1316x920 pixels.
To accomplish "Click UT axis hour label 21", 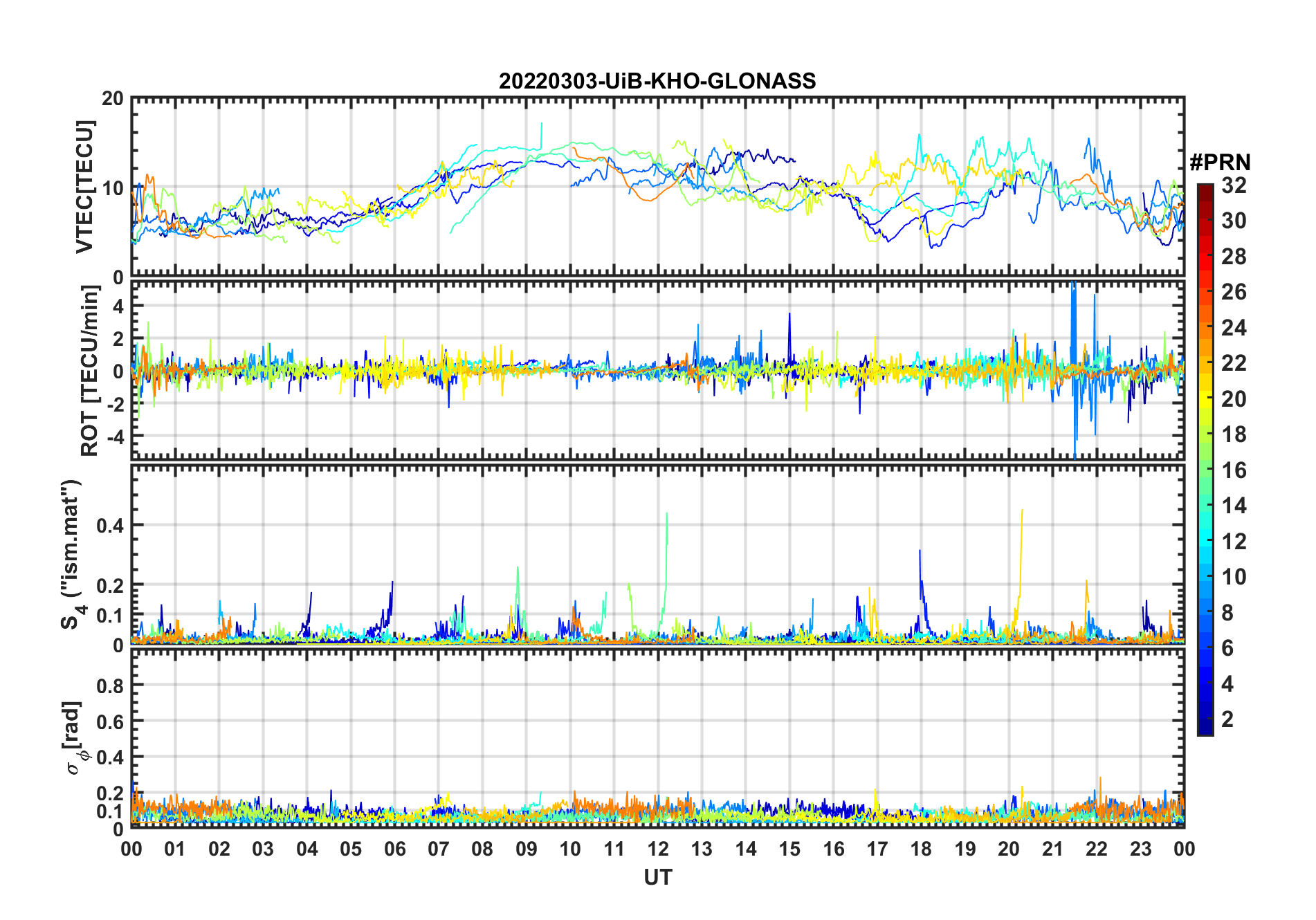I will point(1052,849).
